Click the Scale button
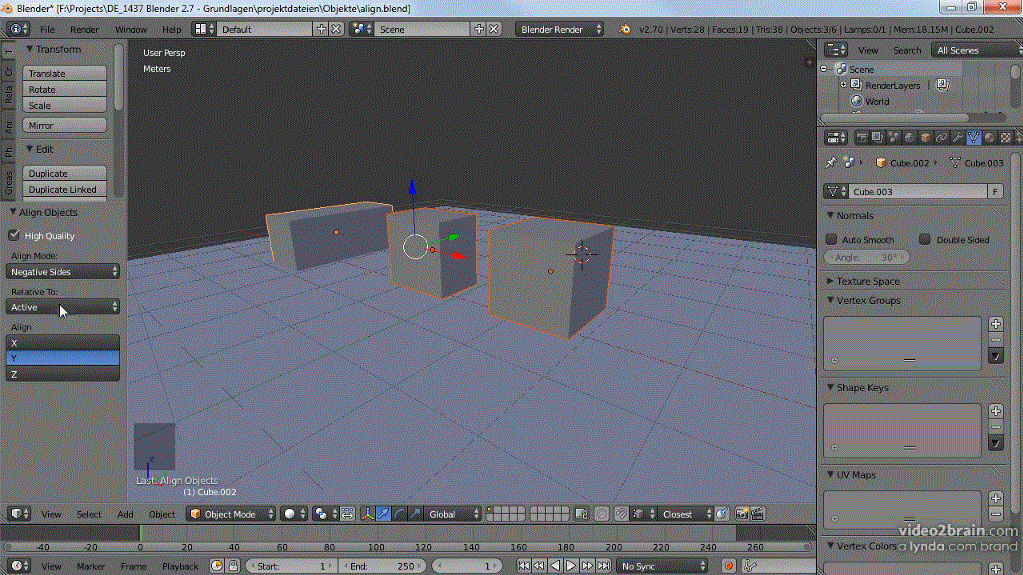This screenshot has height=575, width=1023. (x=65, y=105)
